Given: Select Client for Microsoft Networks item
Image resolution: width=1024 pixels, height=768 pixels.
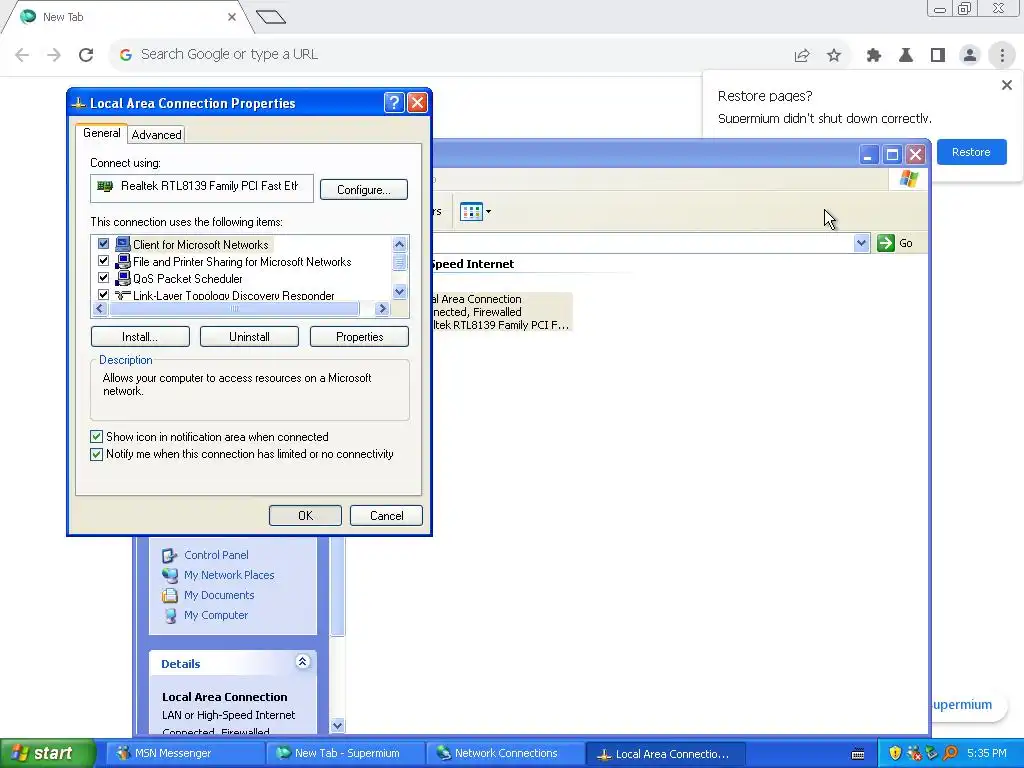Looking at the screenshot, I should click(x=200, y=245).
